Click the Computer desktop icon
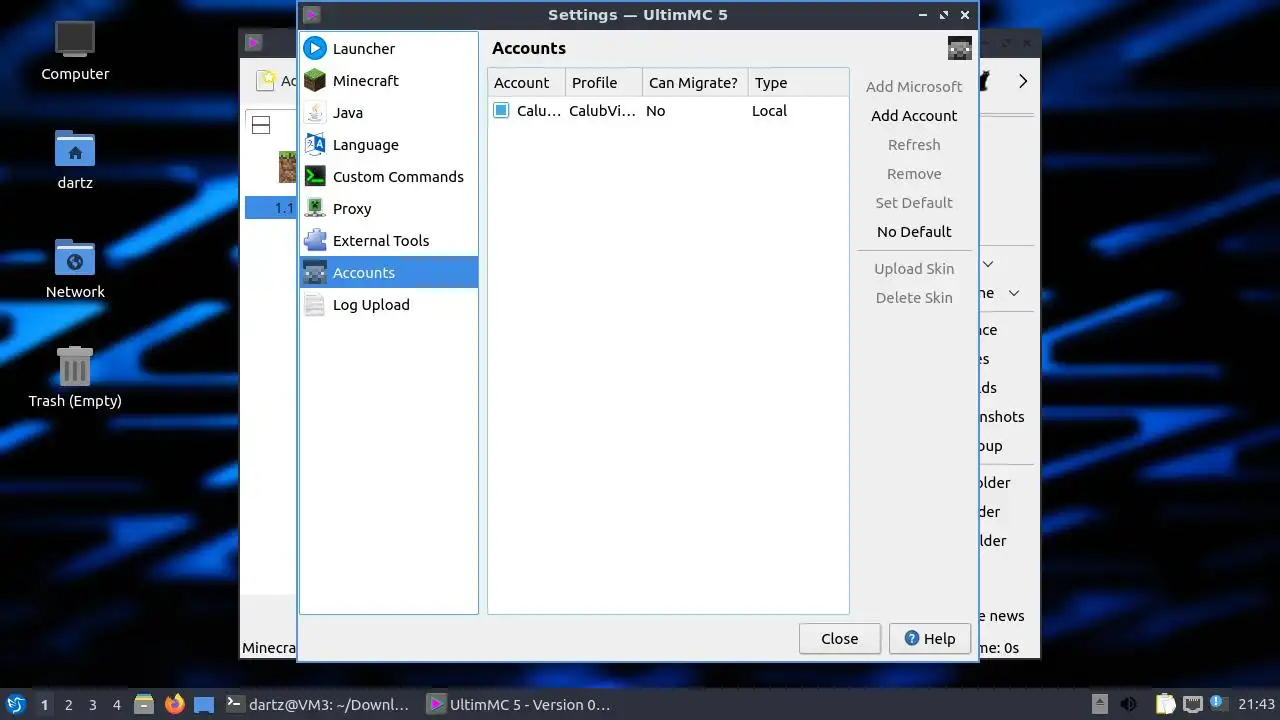Screen dimensions: 1280x720 click(75, 50)
